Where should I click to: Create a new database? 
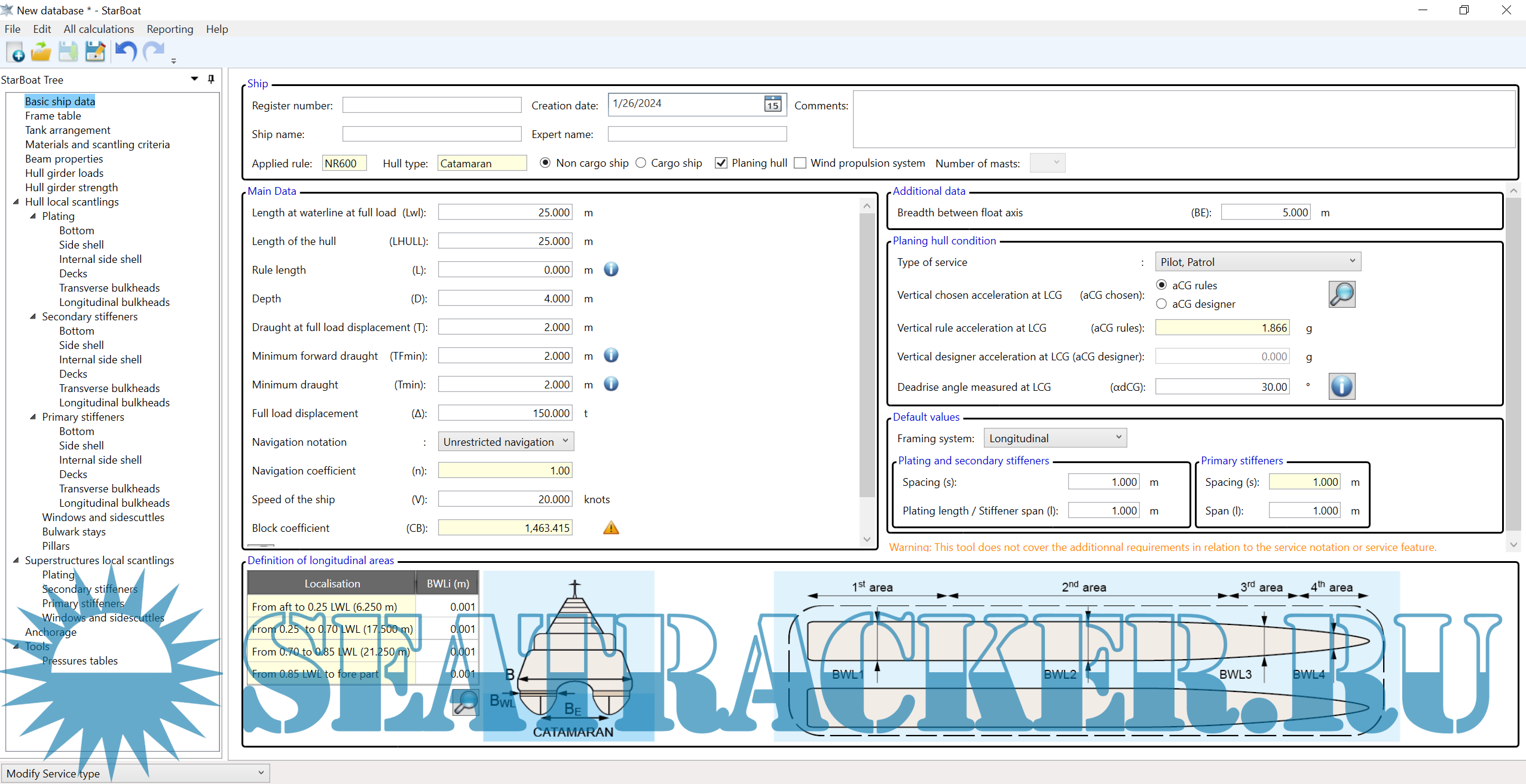point(15,52)
